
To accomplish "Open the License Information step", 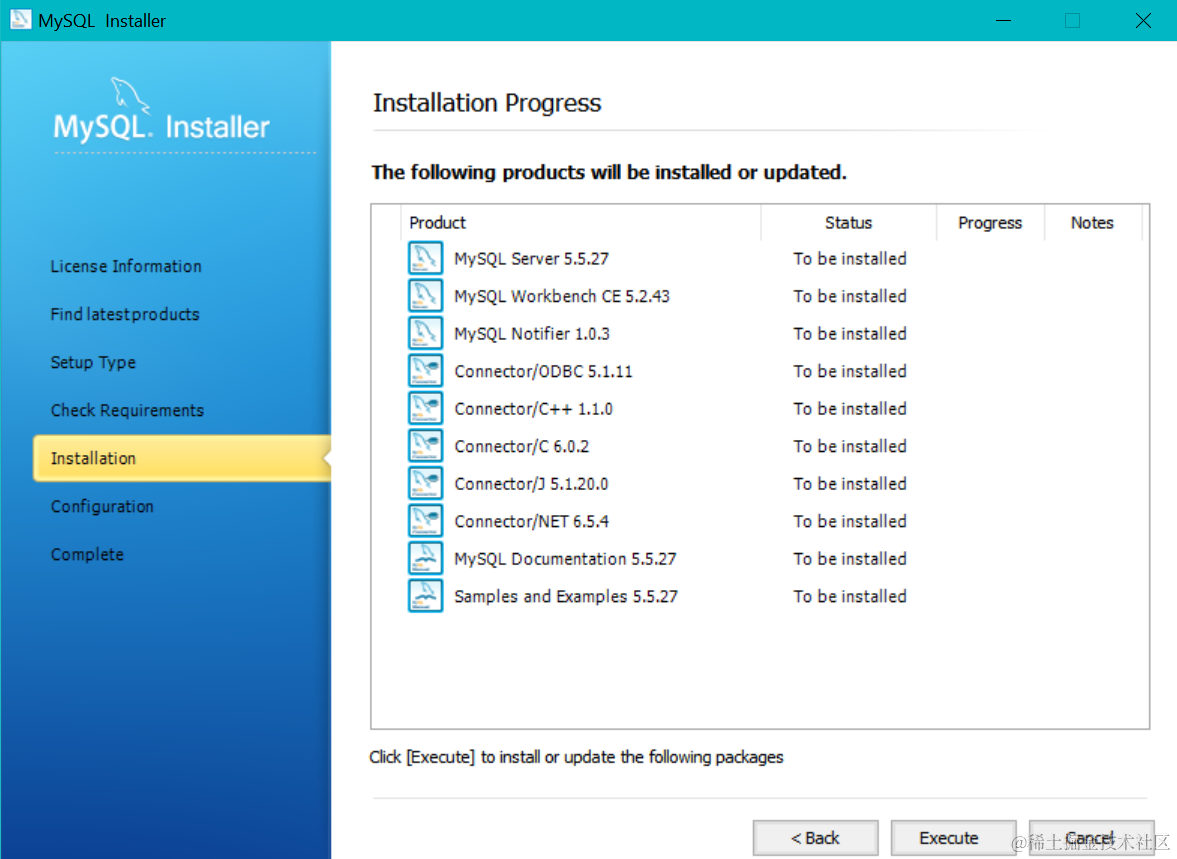I will click(x=126, y=267).
